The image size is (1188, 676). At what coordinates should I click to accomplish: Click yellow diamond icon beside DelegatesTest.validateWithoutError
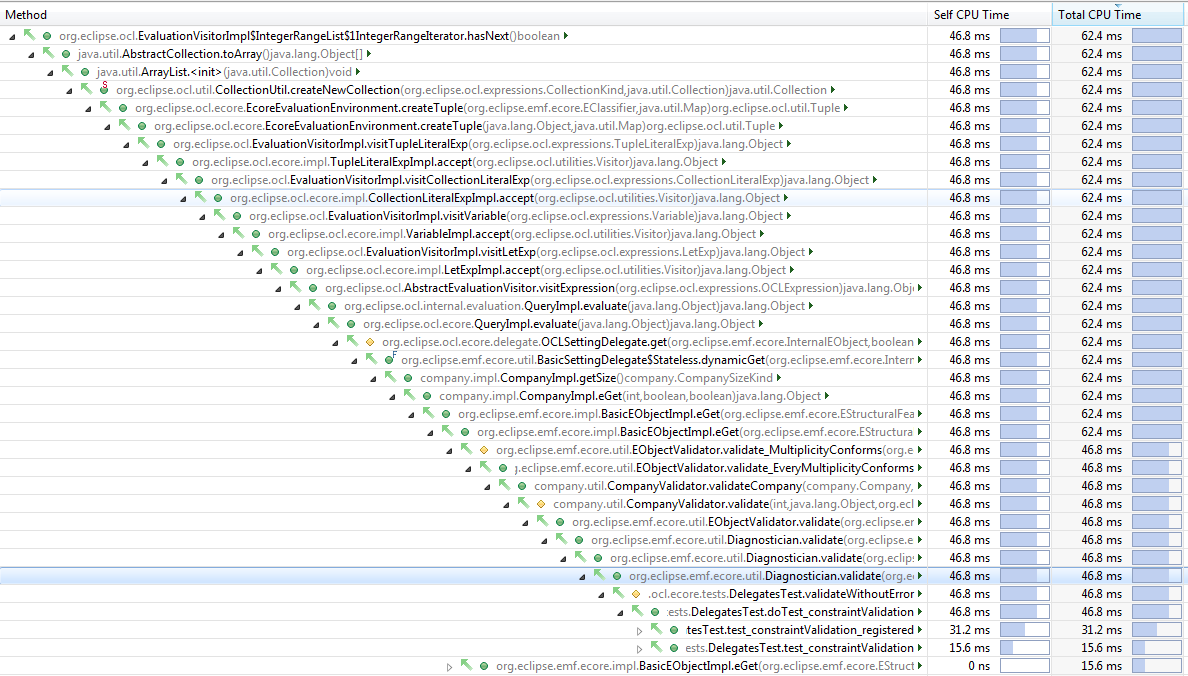pos(636,594)
